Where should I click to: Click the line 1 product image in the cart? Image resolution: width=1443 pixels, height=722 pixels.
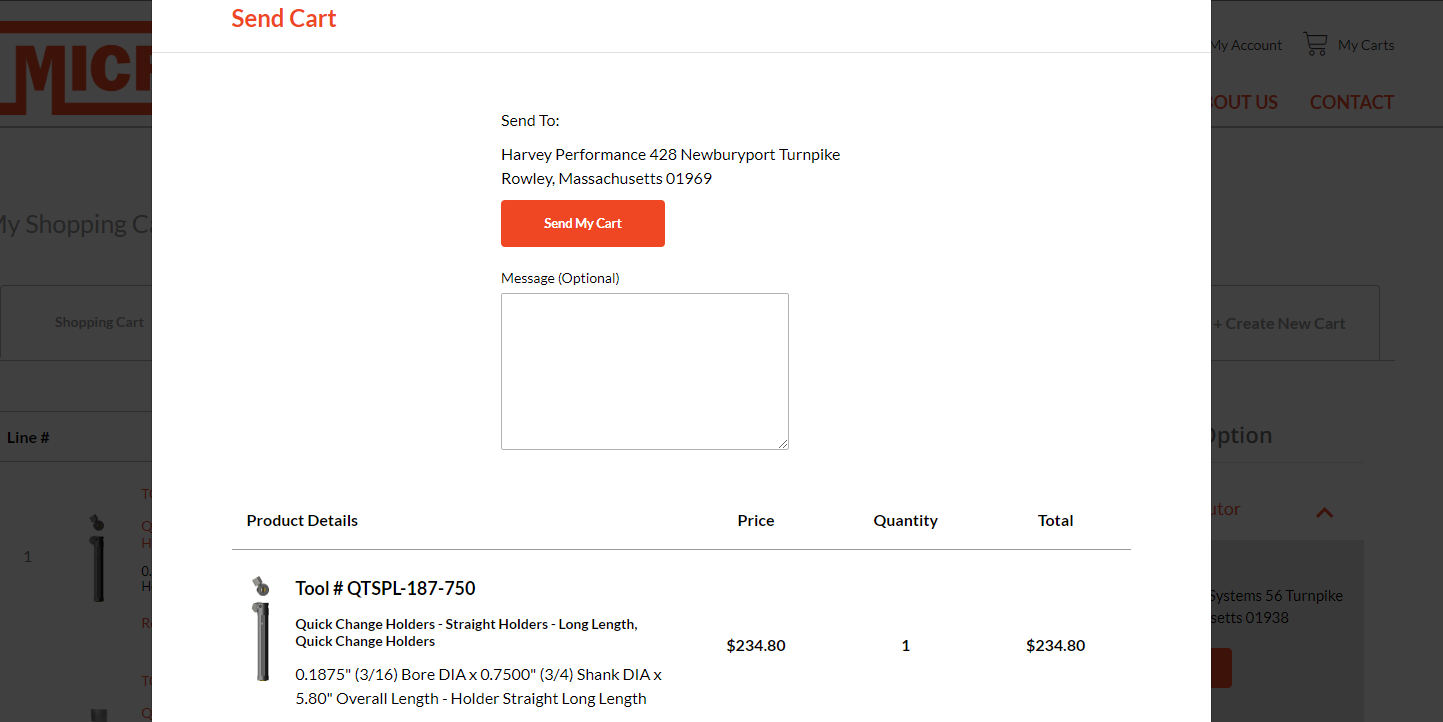(x=97, y=556)
